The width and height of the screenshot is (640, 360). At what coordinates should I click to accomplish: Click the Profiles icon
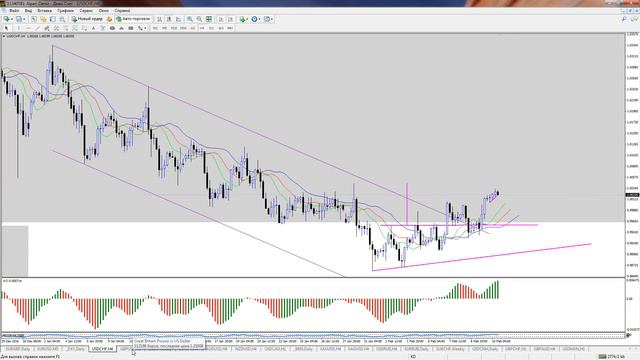tap(18, 19)
